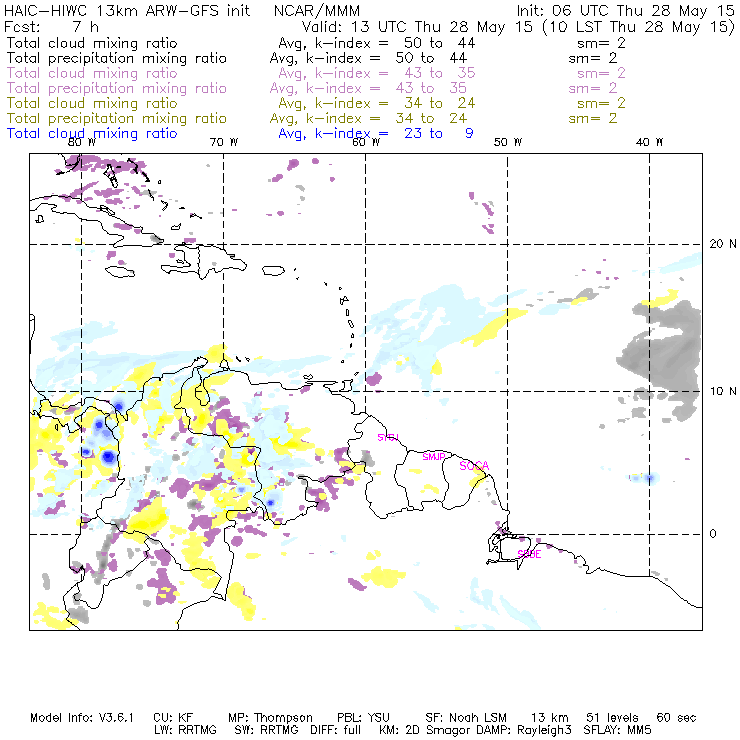Click purple 'Avg, k-index = 43 to 35' on cloud row
This screenshot has height=740, width=740.
pos(377,73)
